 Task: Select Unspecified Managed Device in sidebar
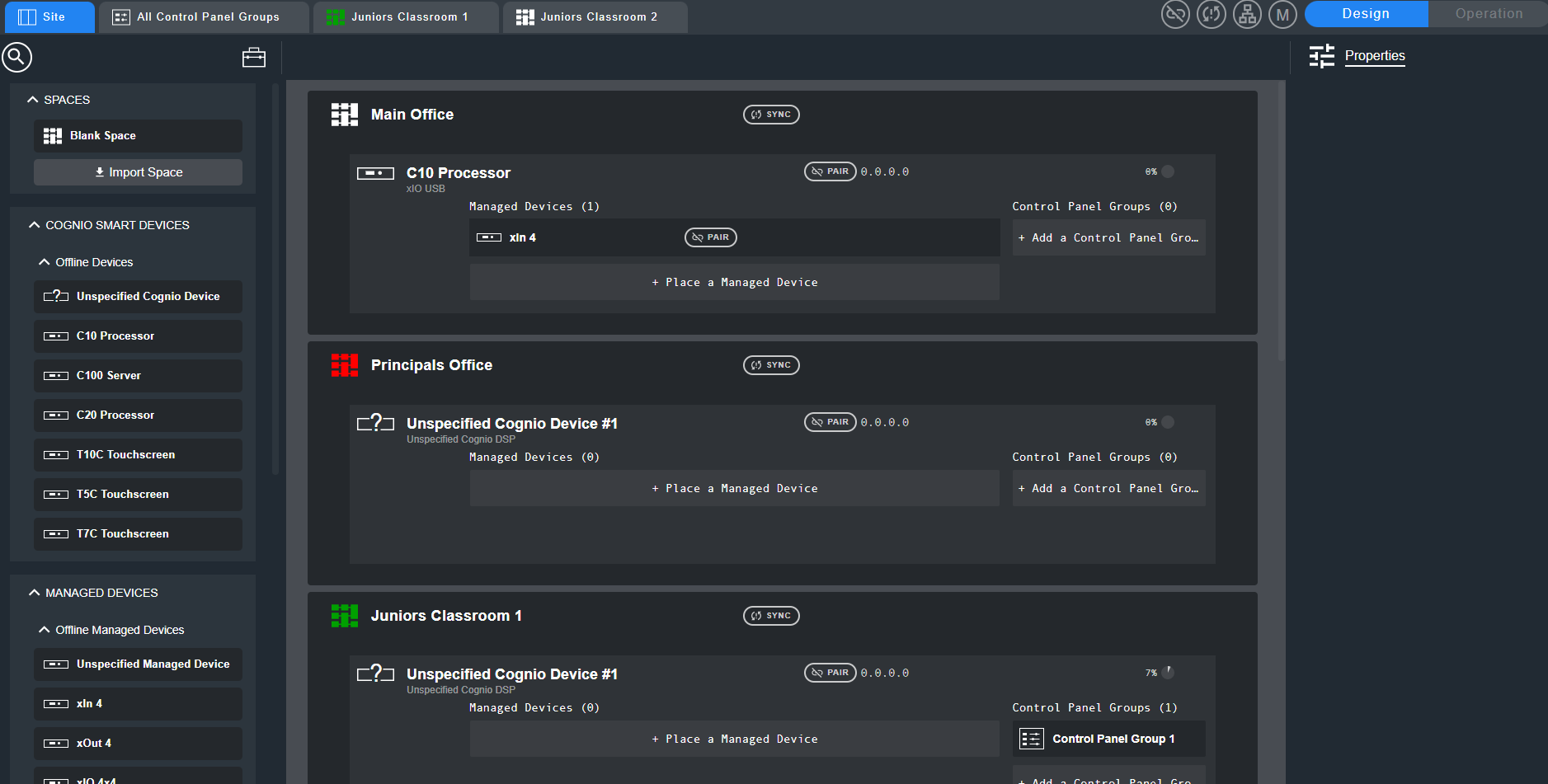point(138,664)
